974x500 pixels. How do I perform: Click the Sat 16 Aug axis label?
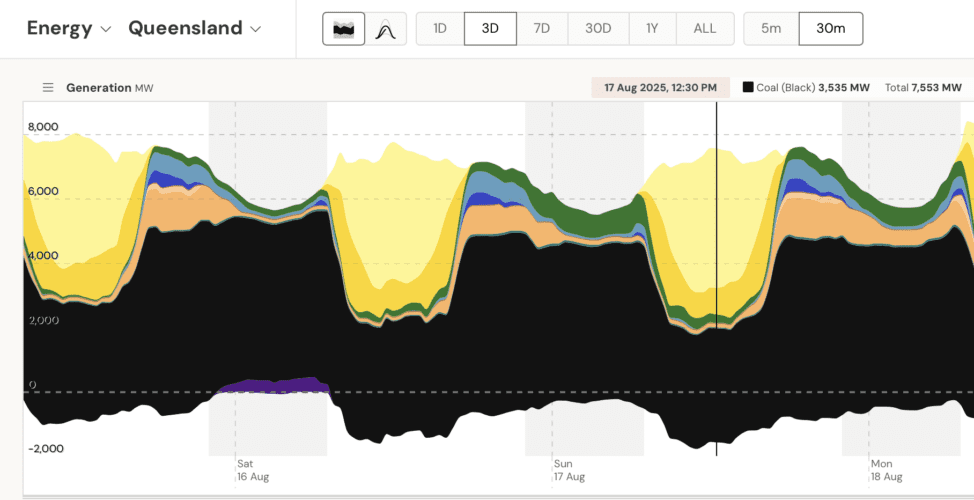[252, 470]
